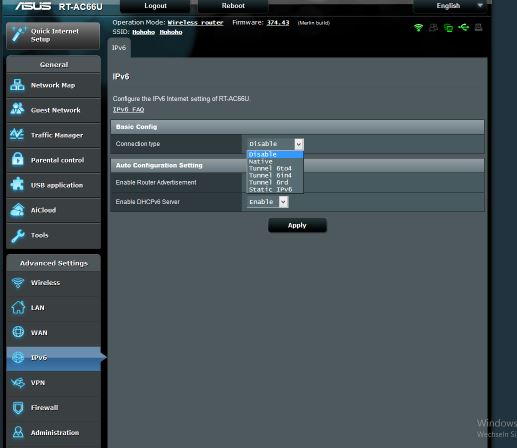The width and height of the screenshot is (517, 448).
Task: Click the Firewall shield icon
Action: pos(18,408)
